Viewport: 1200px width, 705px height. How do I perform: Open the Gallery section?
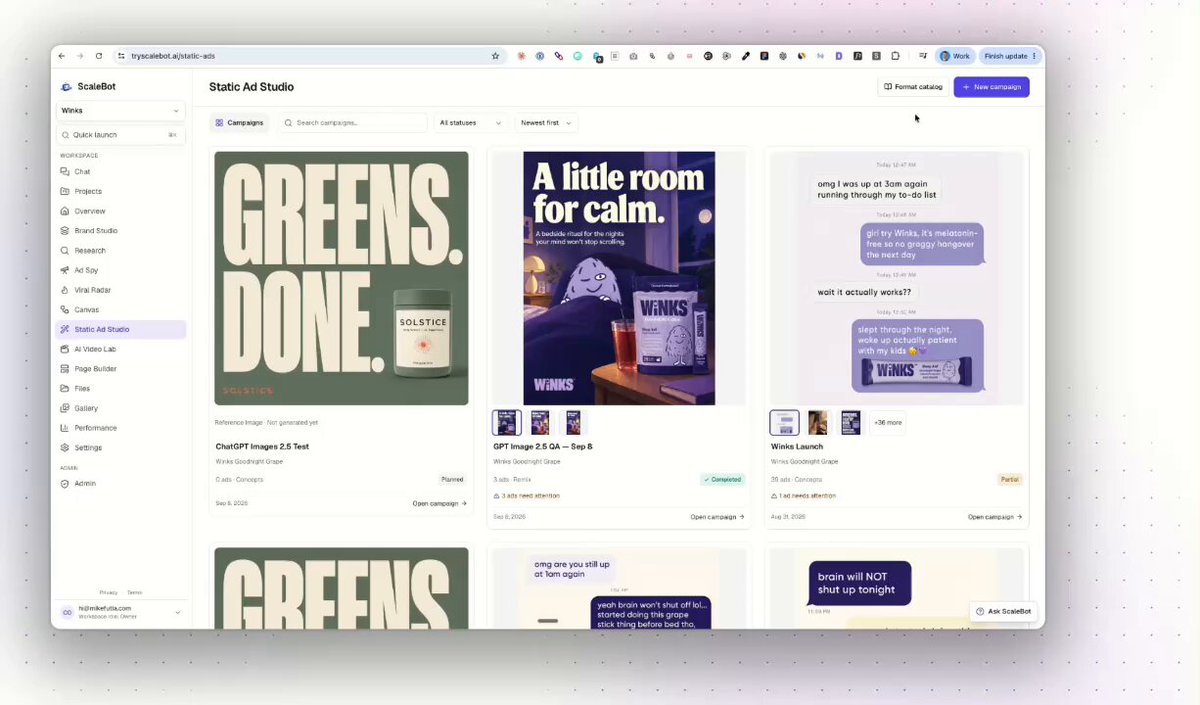[x=86, y=408]
